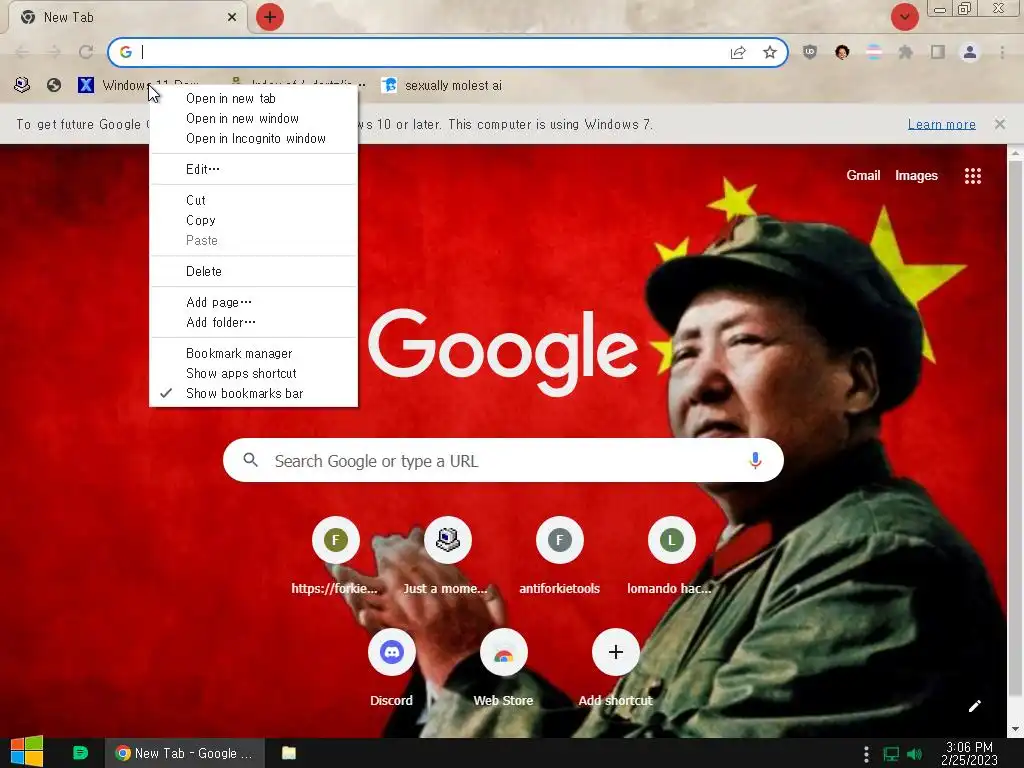
Task: Open the globe icon bookmark
Action: click(54, 85)
